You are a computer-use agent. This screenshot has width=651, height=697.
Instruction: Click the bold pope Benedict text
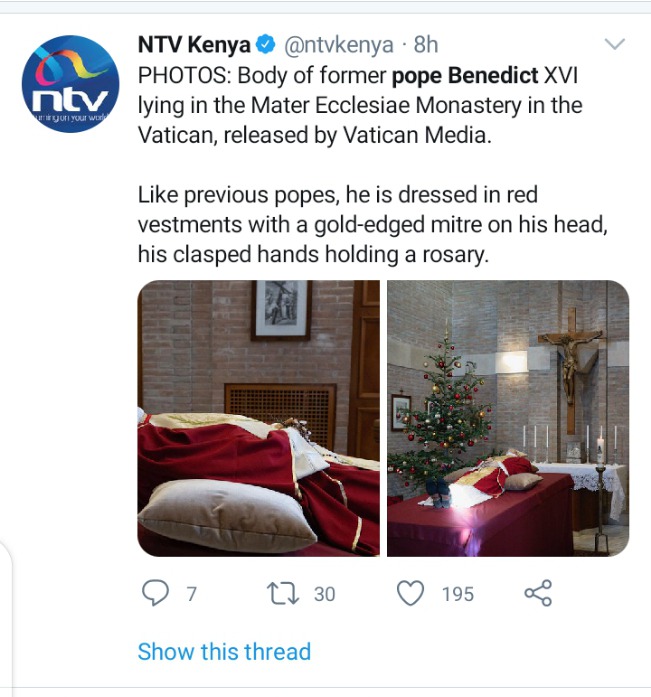coord(465,75)
